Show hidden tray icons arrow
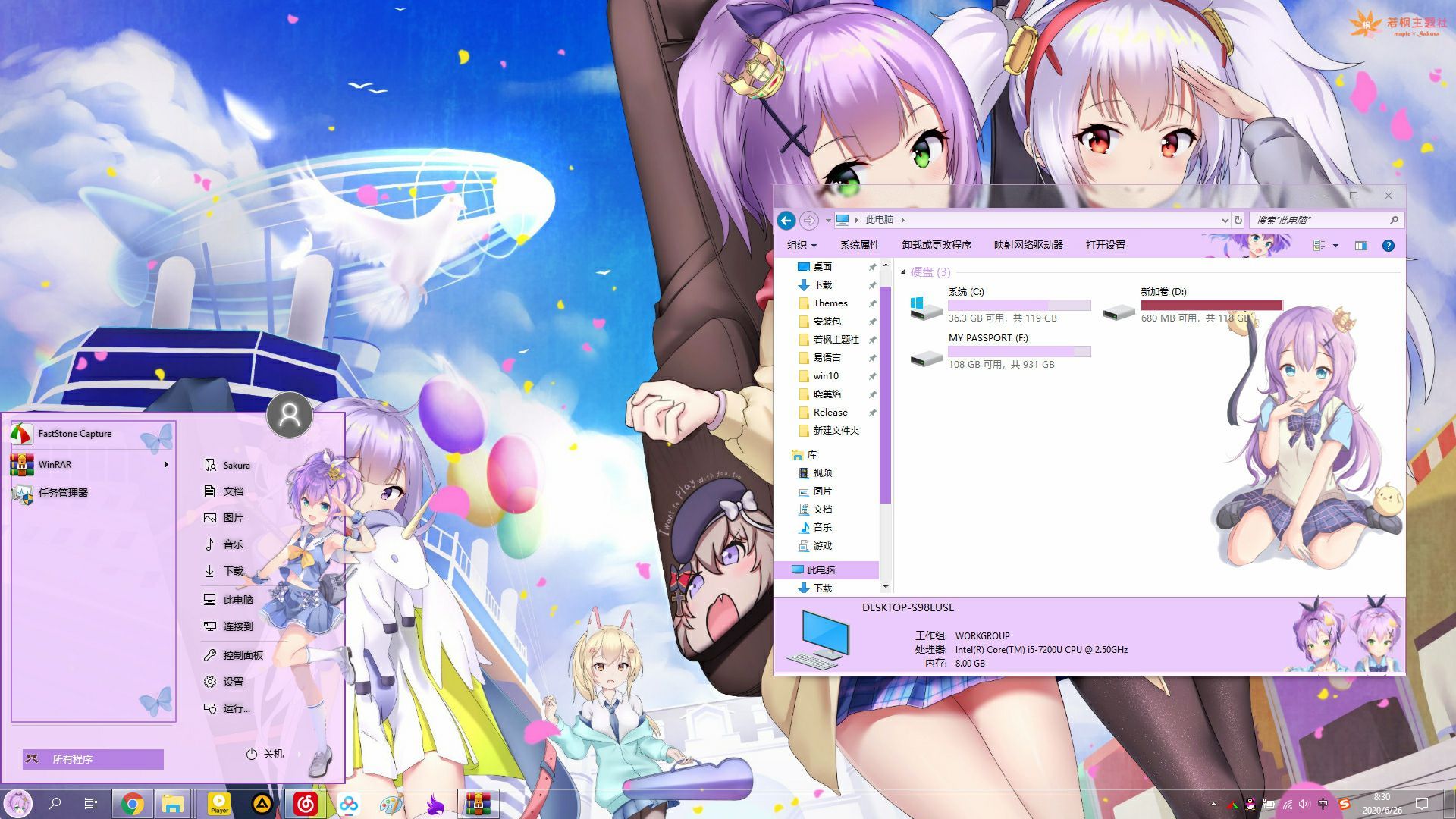 [1213, 805]
